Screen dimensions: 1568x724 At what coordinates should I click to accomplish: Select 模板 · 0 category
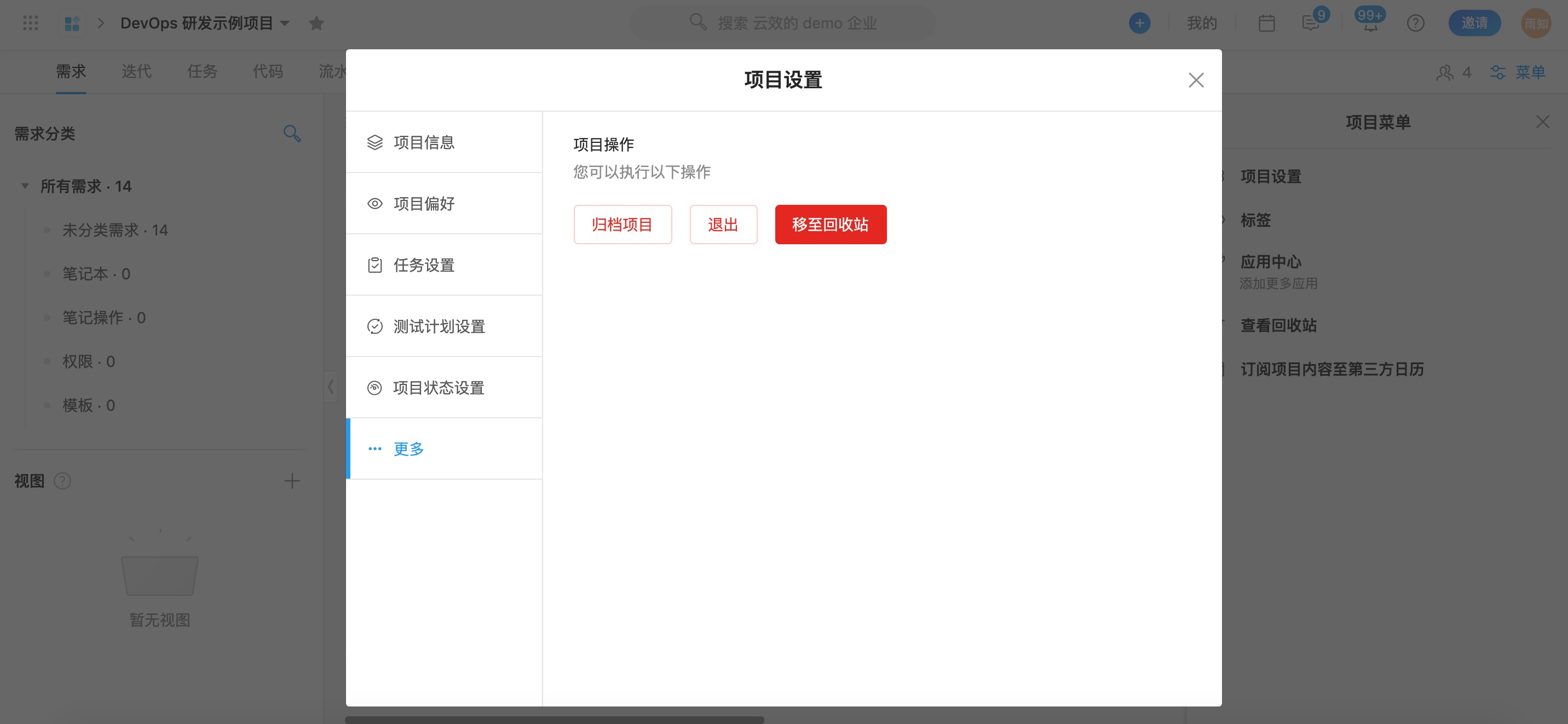(89, 405)
